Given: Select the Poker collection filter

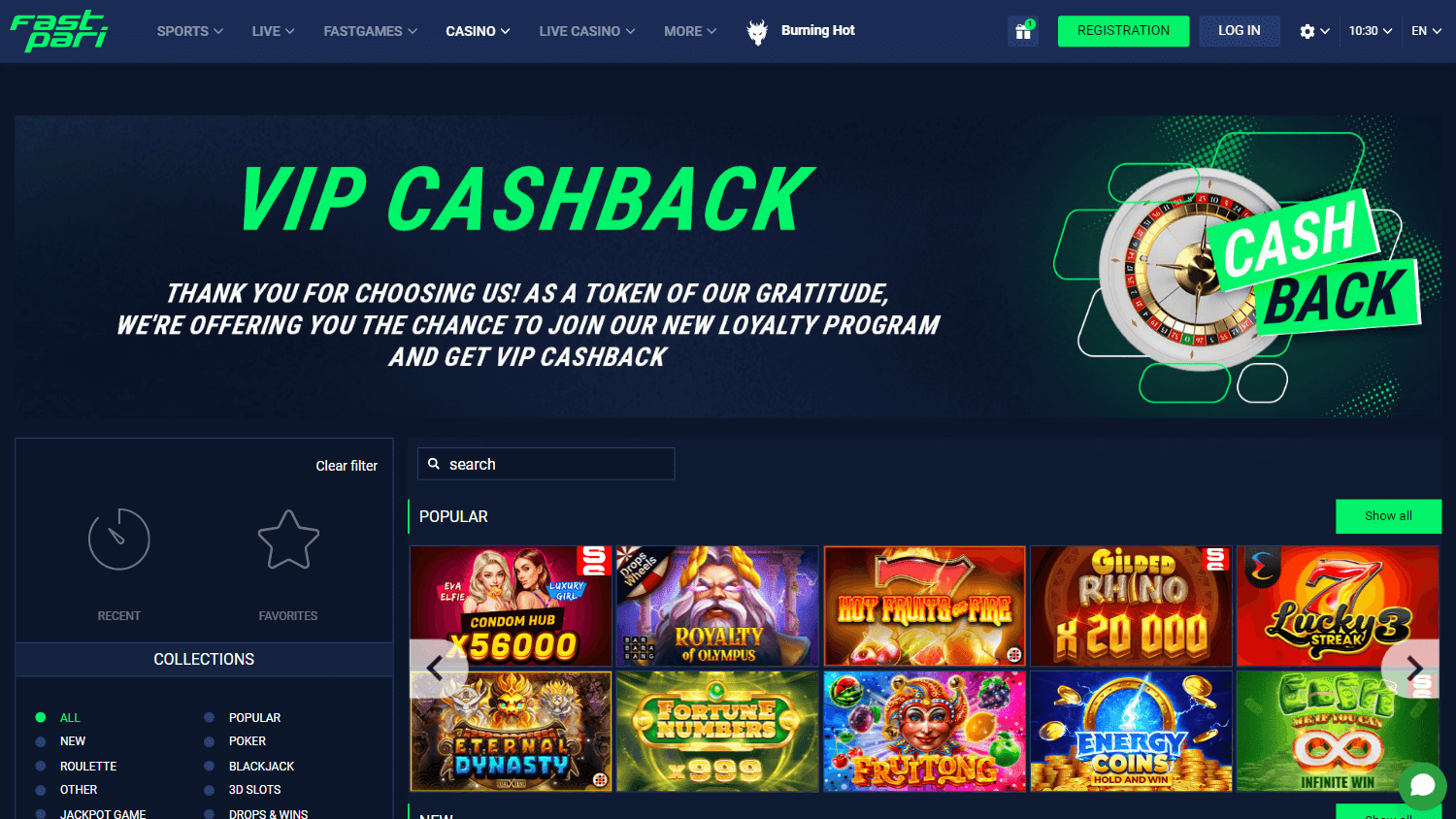Looking at the screenshot, I should pyautogui.click(x=247, y=741).
